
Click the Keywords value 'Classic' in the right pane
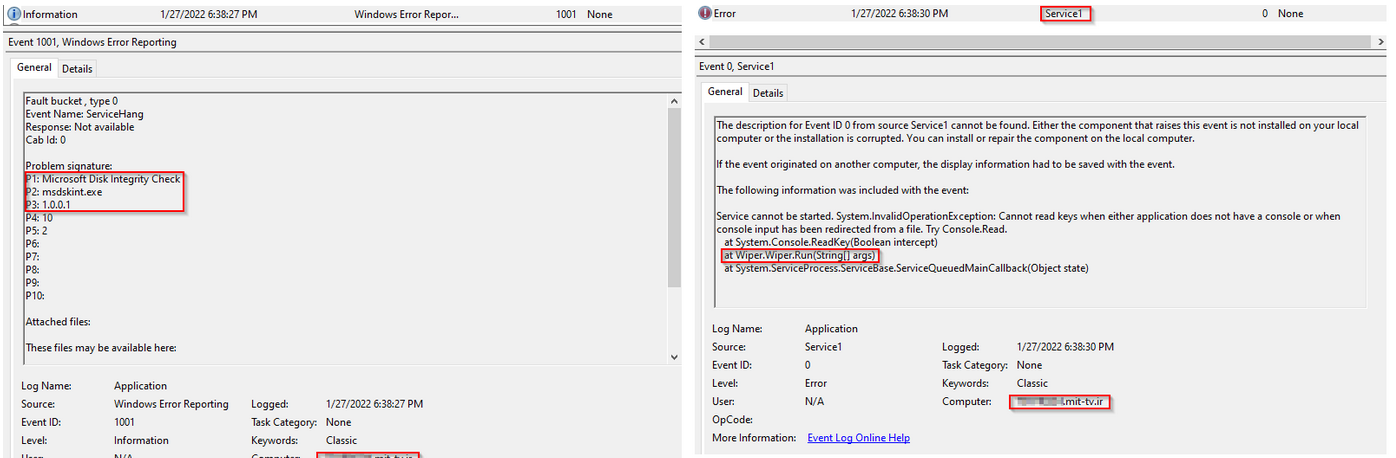pyautogui.click(x=1032, y=383)
